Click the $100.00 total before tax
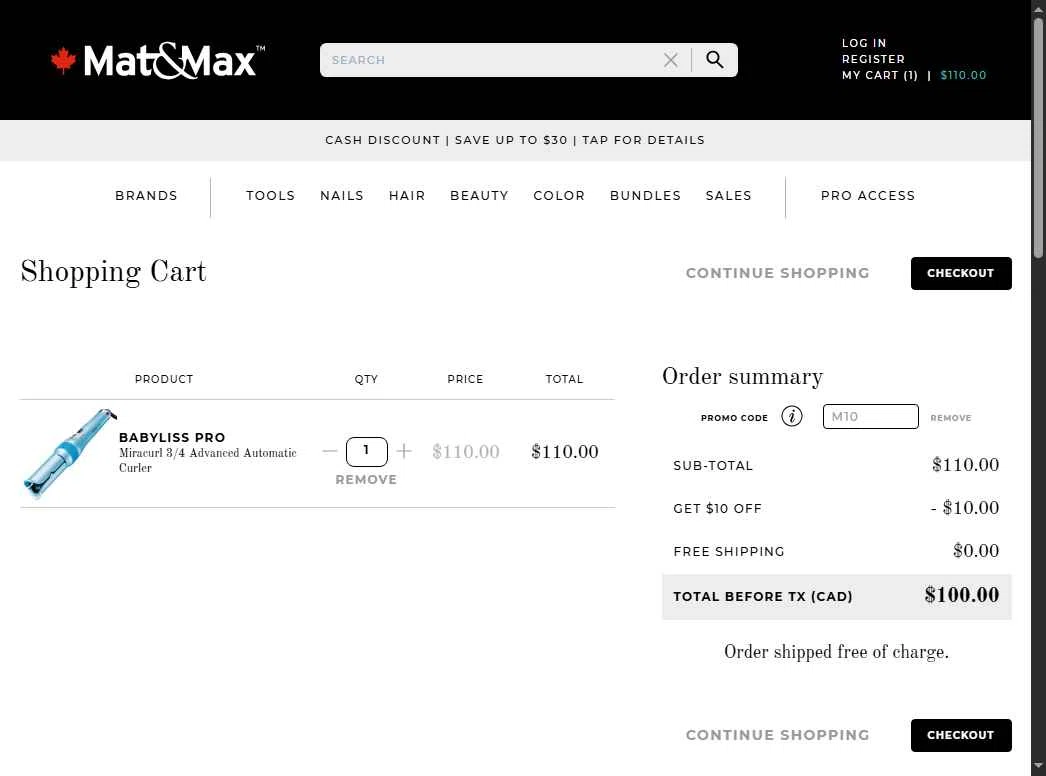Screen dimensions: 1046x776 (x=961, y=595)
